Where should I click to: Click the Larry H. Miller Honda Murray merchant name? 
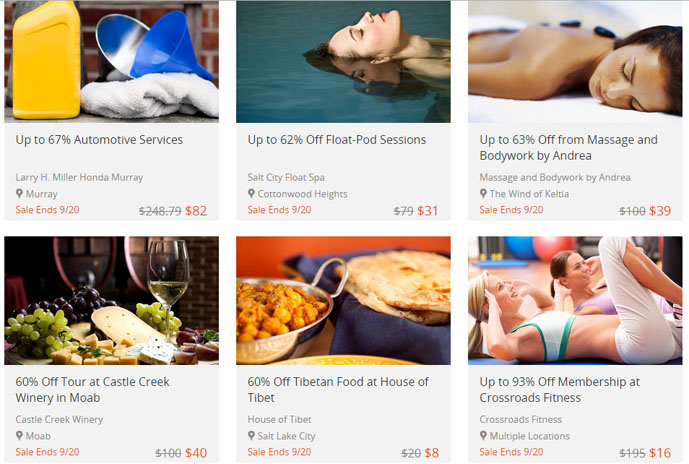(80, 178)
